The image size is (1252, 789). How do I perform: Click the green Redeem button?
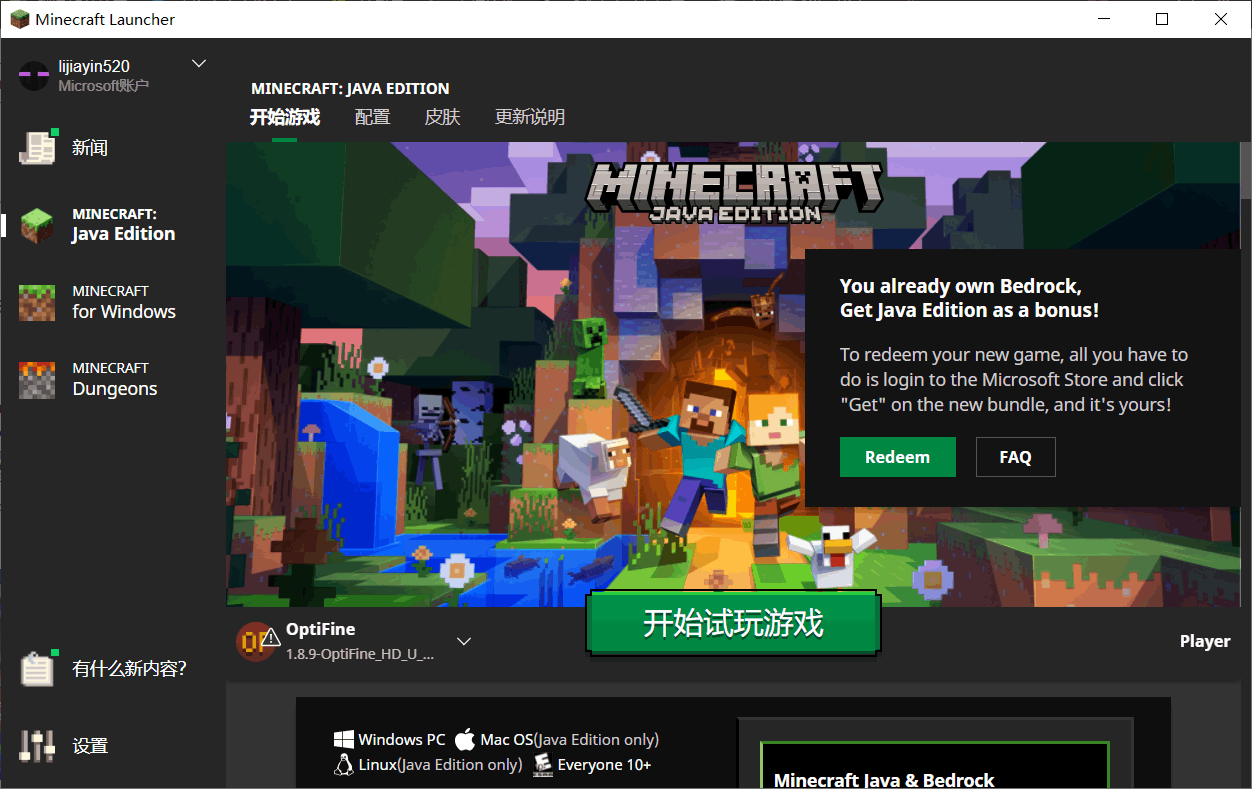pos(897,457)
